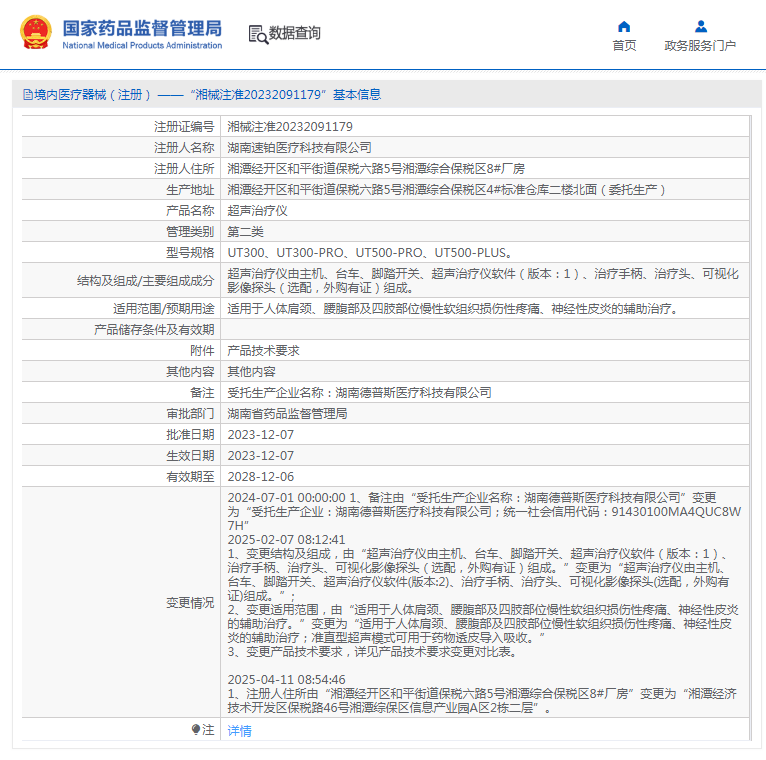
Task: Click 湖南省药品监督管理局 approval department
Action: (x=287, y=414)
